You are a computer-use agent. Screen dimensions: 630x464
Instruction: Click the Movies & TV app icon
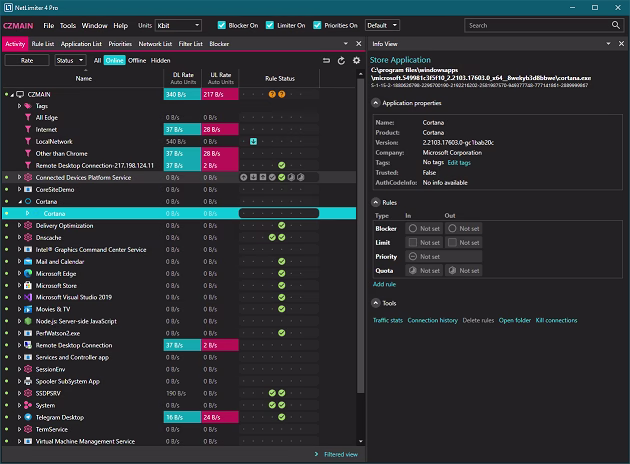(x=28, y=309)
